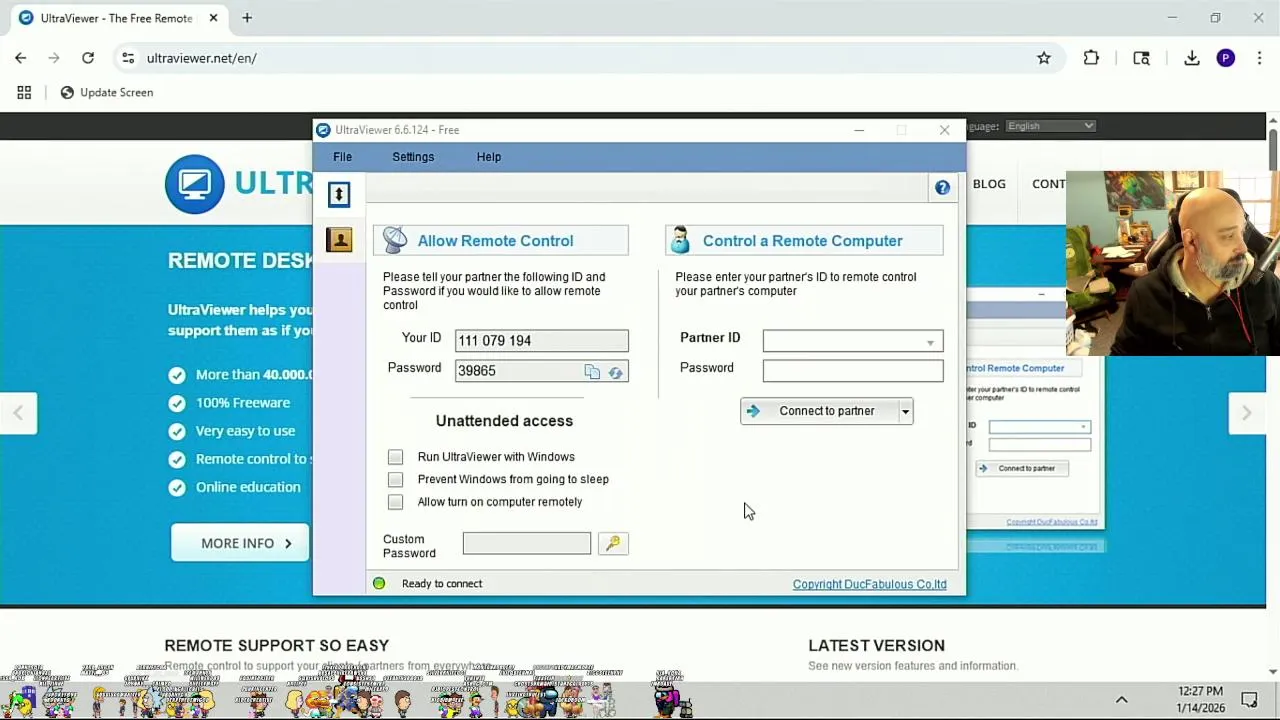Click the "REMOTE SUPPORT SO EASY" heading

(x=277, y=646)
